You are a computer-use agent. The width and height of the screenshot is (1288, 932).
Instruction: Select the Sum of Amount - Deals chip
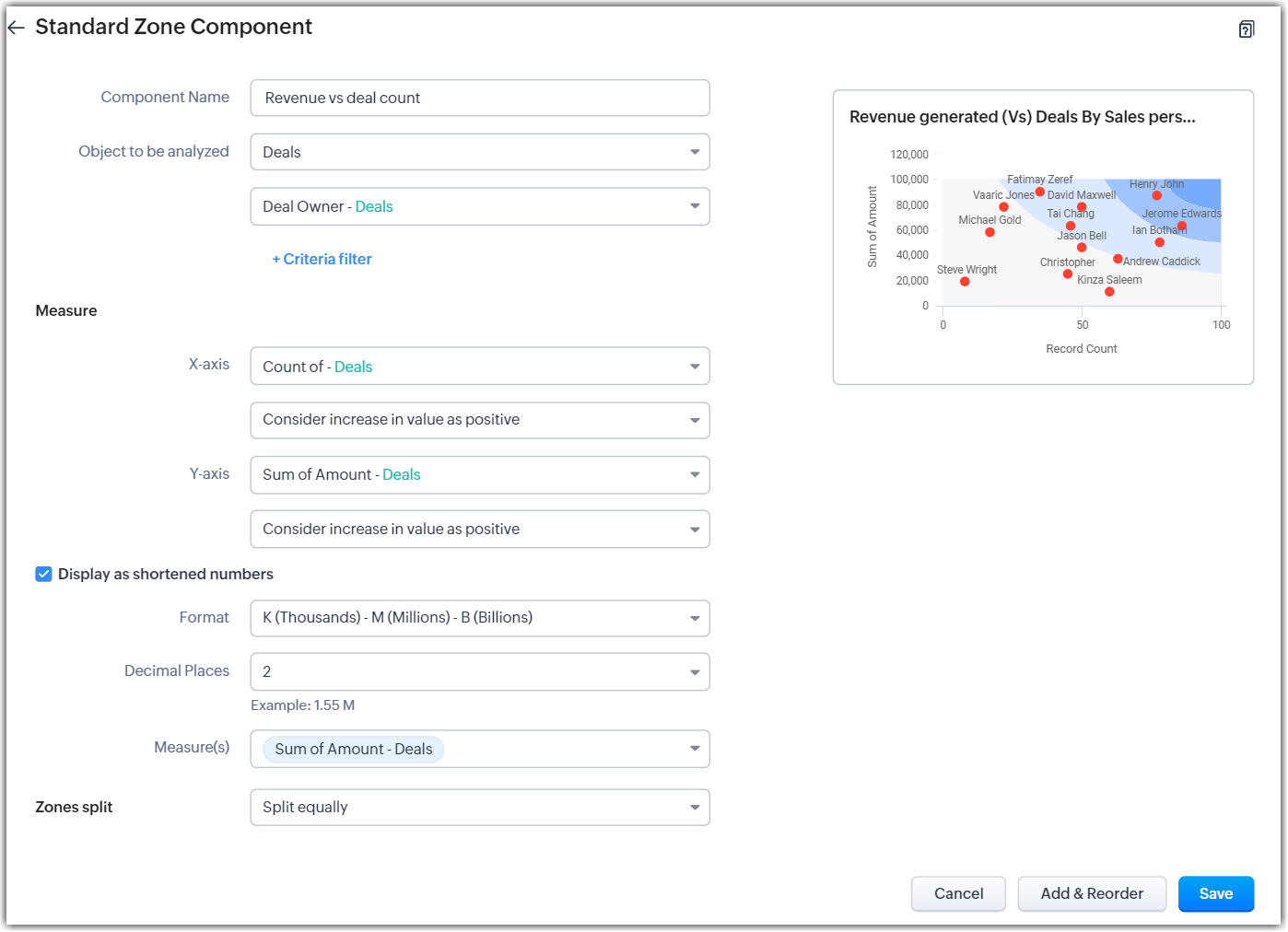coord(353,750)
